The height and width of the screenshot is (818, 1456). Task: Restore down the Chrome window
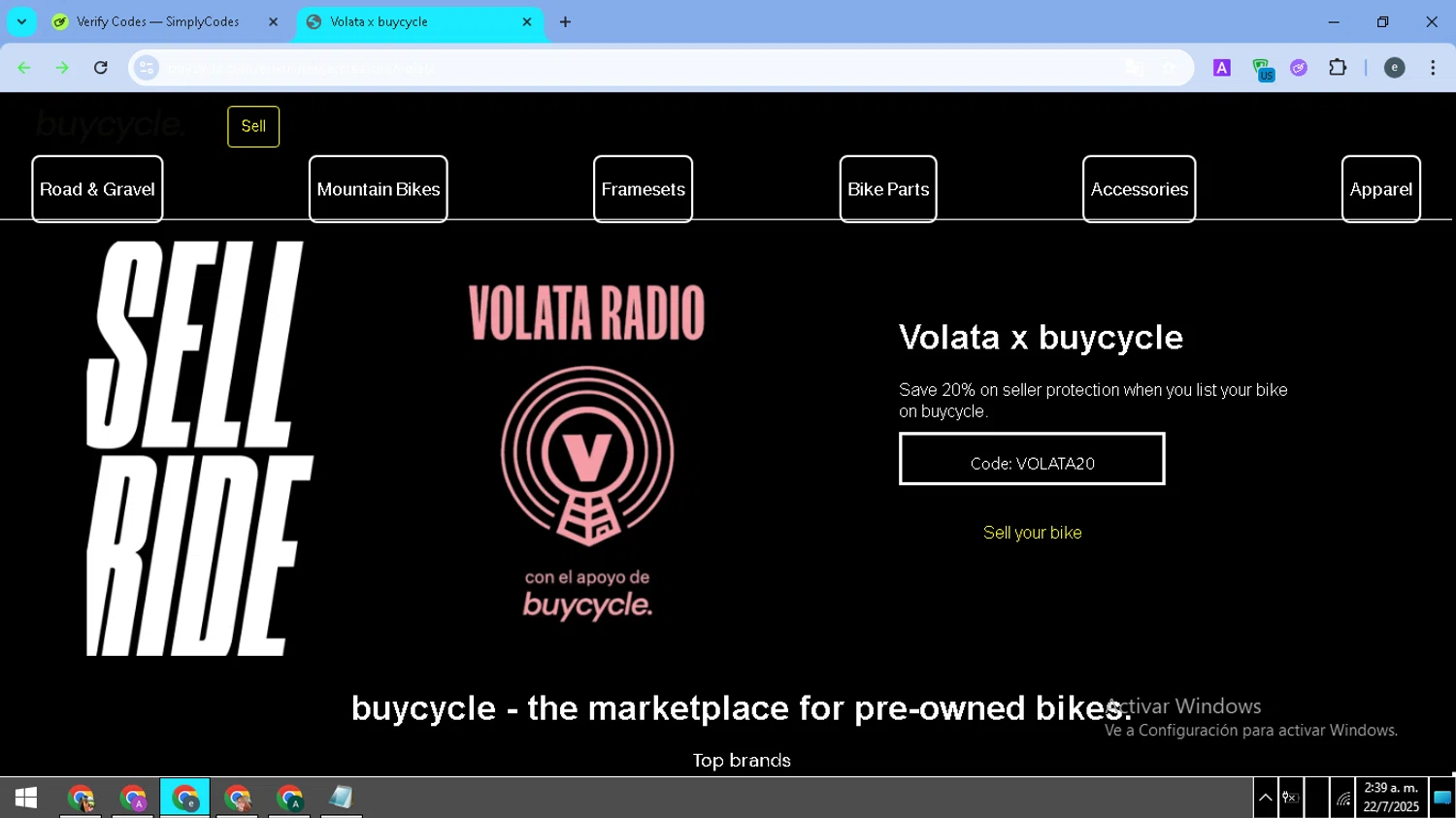pyautogui.click(x=1382, y=21)
